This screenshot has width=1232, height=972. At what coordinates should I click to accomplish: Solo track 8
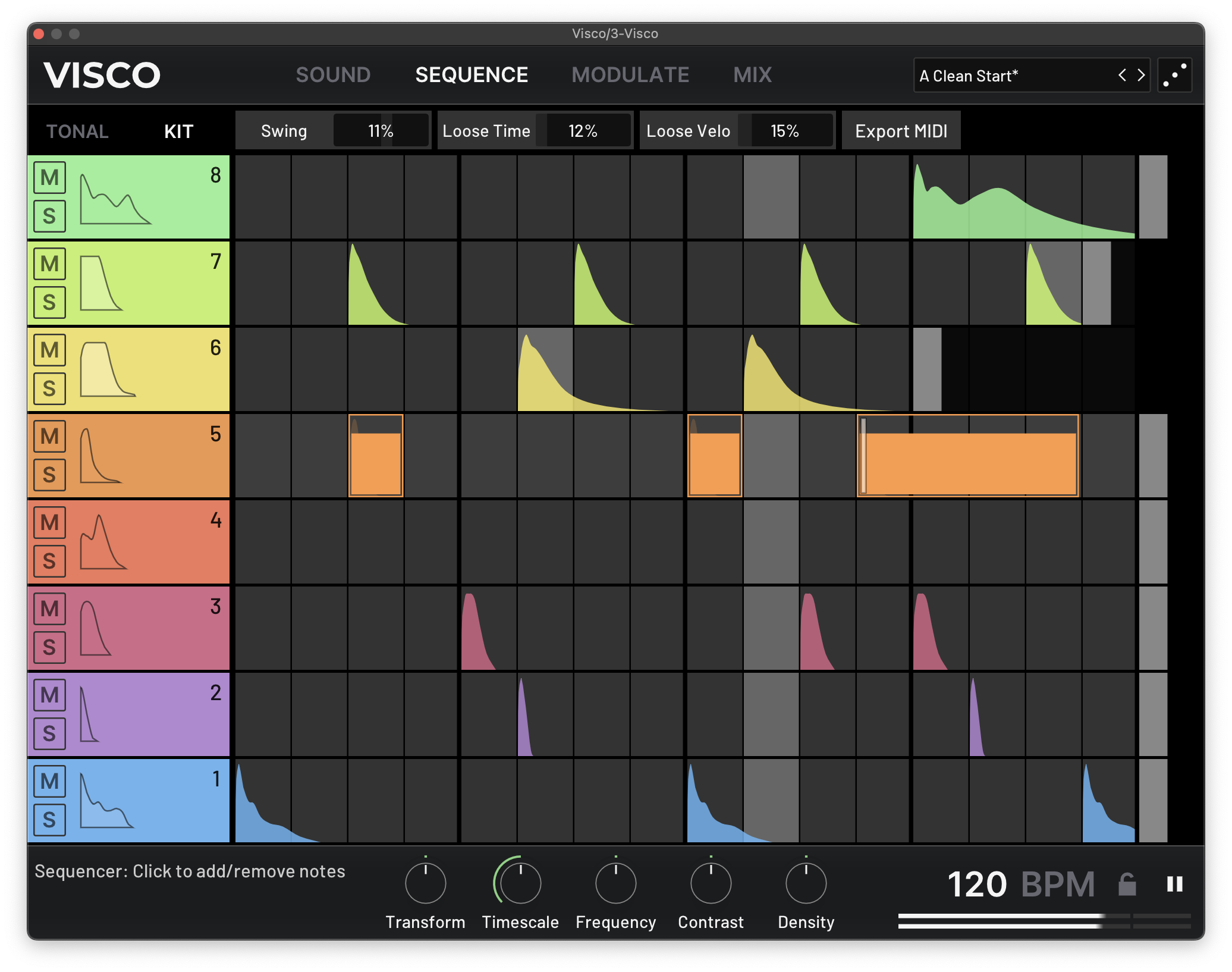49,216
